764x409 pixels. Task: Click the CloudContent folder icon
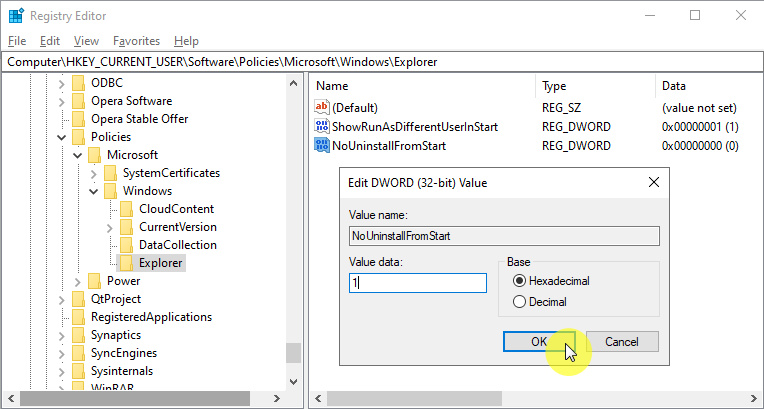126,209
